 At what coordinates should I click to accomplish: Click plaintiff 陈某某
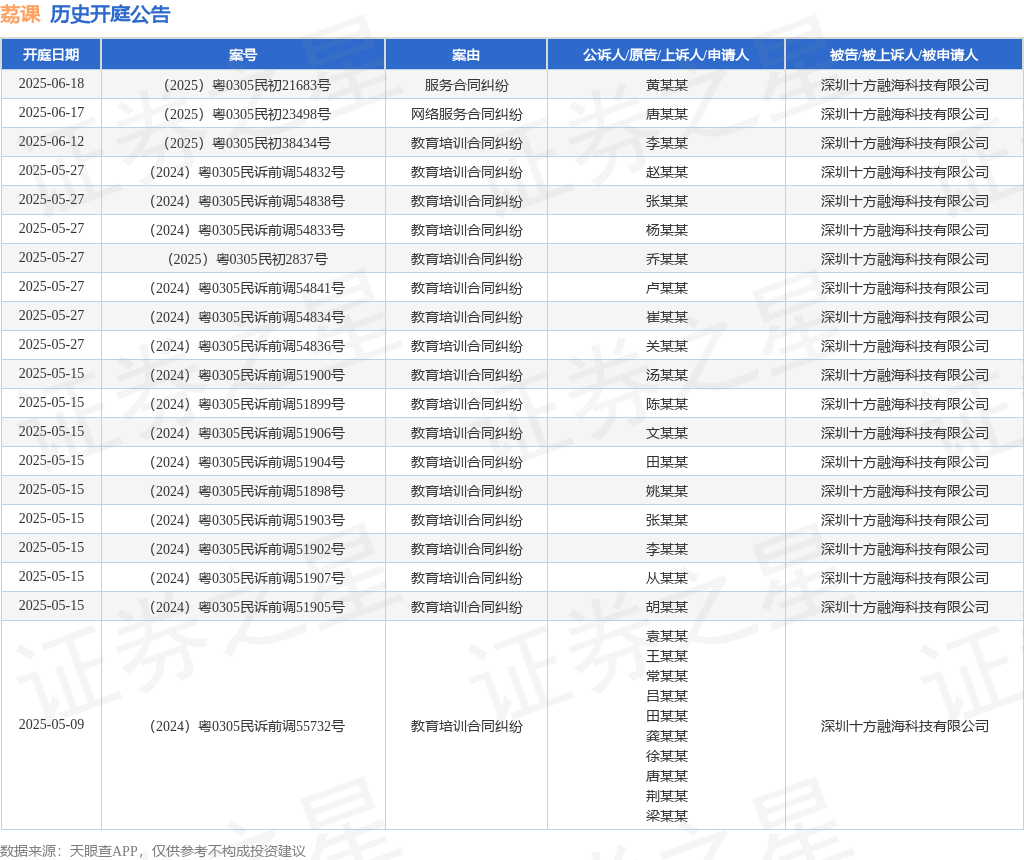tap(667, 404)
